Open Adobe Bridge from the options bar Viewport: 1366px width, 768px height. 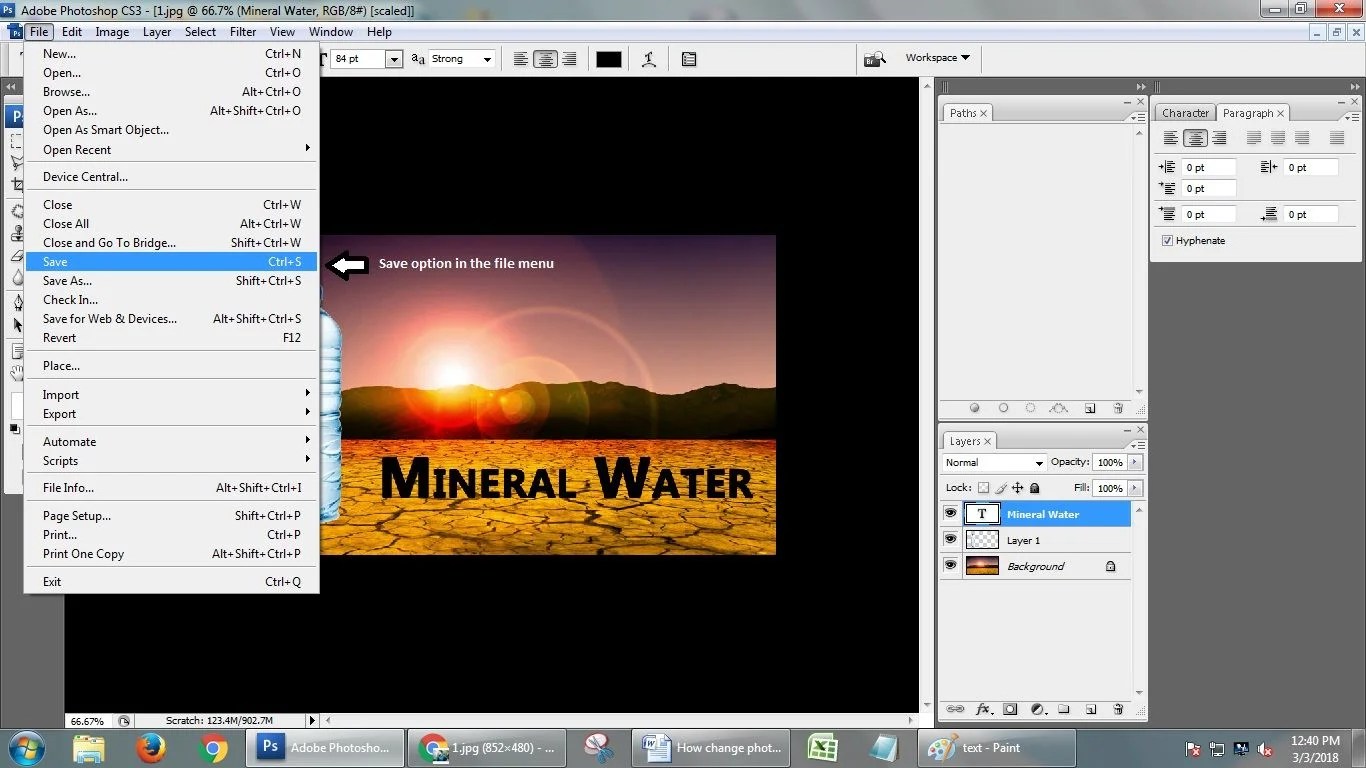point(875,59)
